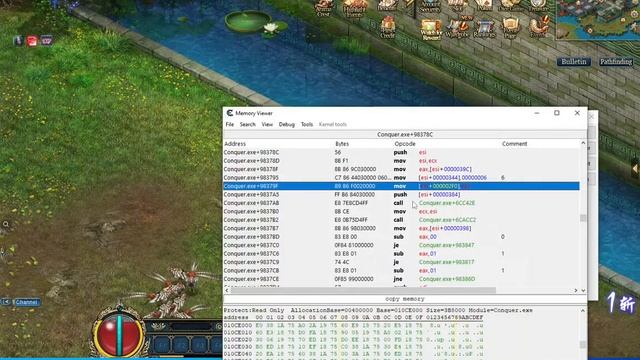The image size is (640, 360).
Task: Select the row Conquer.exe+9837BD sub eax,00
Action: tap(401, 237)
